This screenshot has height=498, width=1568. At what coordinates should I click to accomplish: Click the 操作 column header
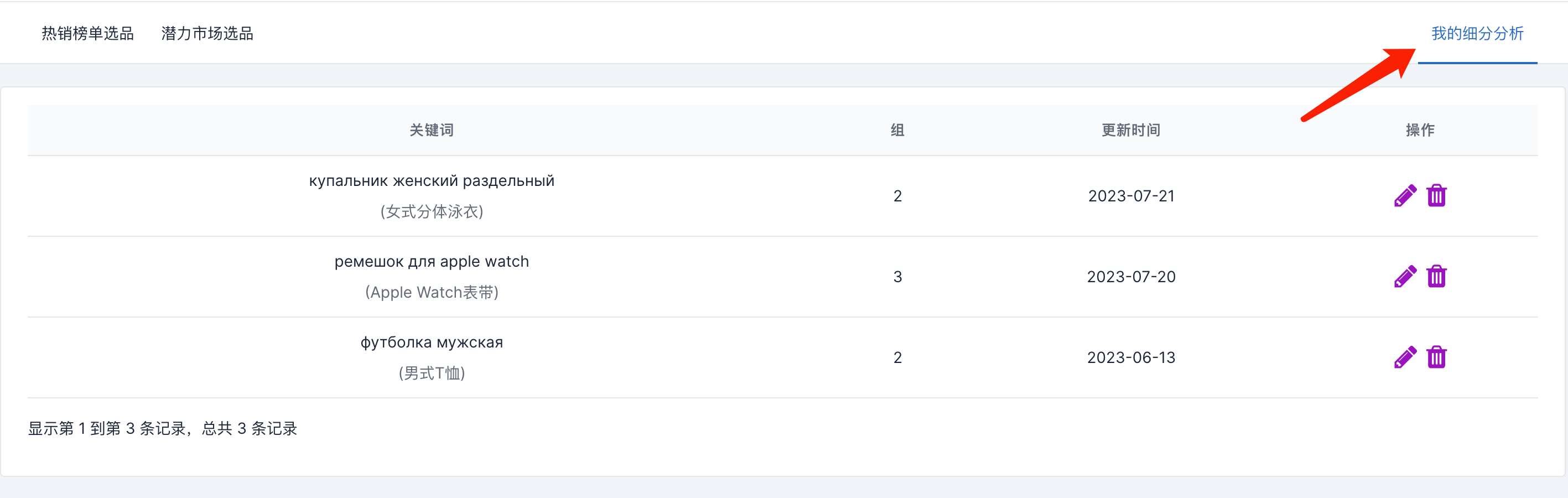(x=1420, y=130)
